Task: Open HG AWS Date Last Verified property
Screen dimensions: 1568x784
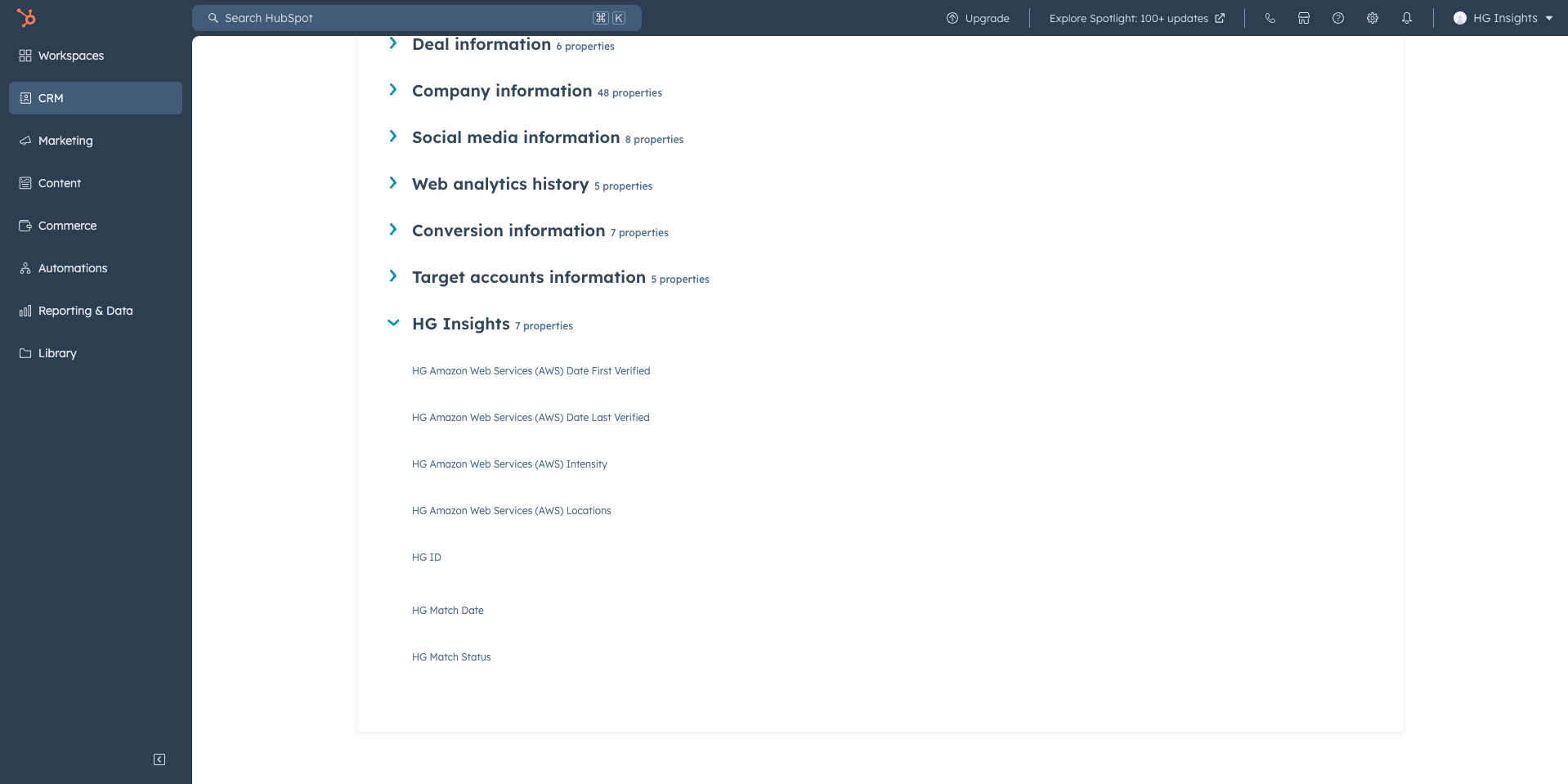Action: point(531,418)
